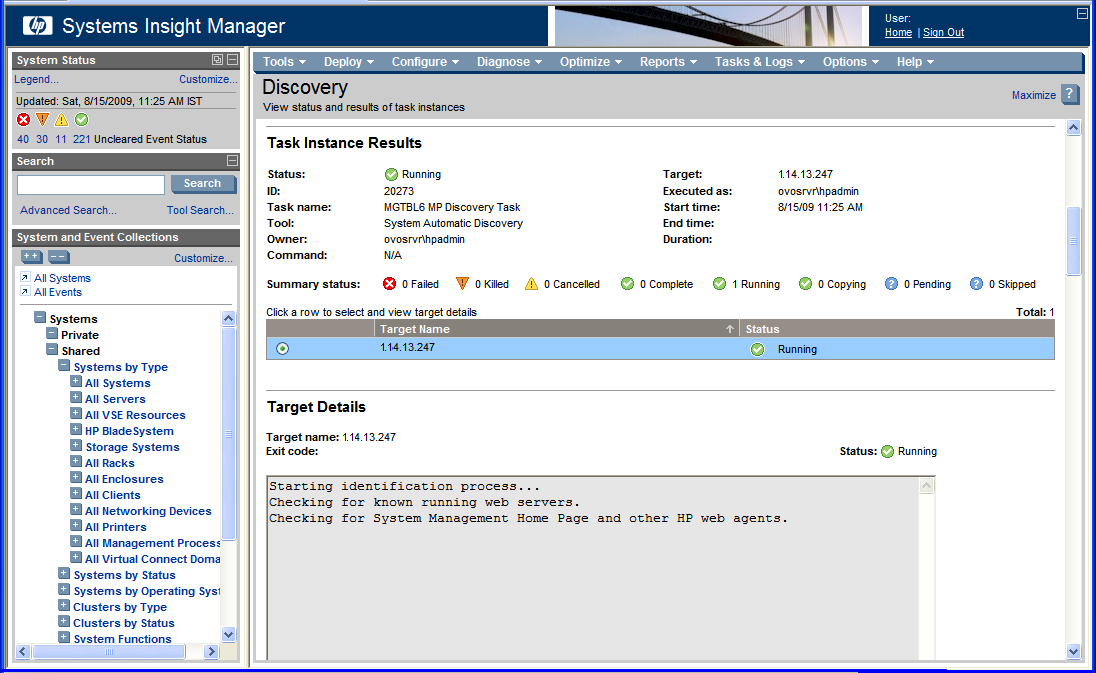1096x673 pixels.
Task: Open the Advanced Search link
Action: click(68, 210)
